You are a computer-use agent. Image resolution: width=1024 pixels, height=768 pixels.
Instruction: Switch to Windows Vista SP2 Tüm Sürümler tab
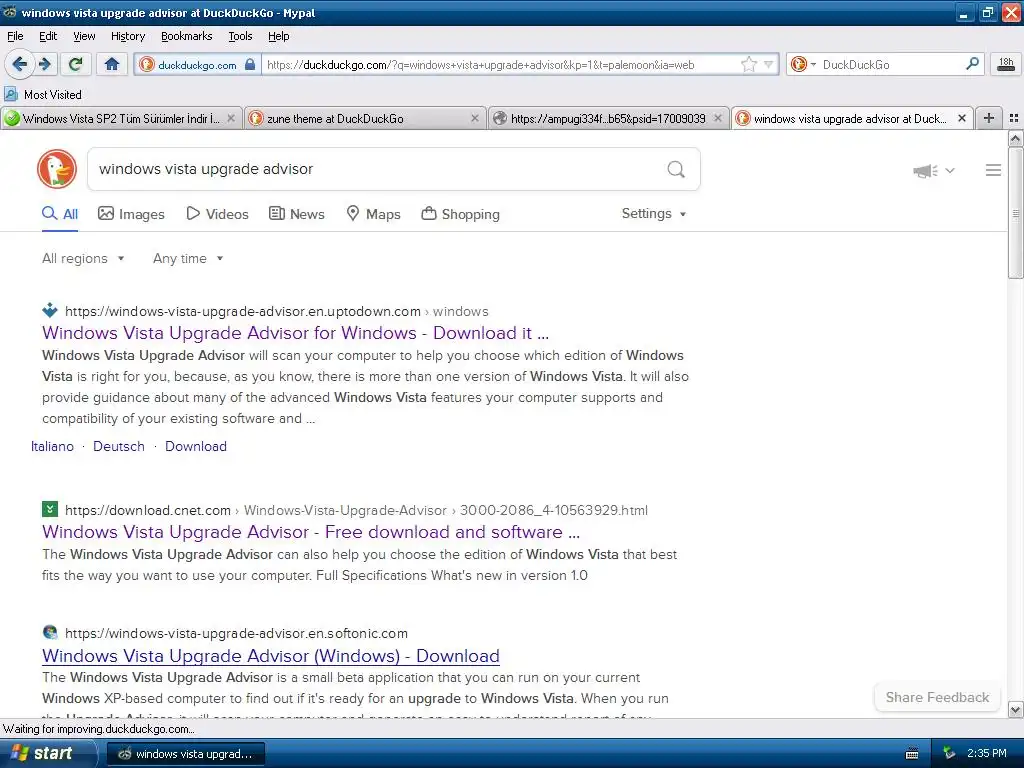[x=121, y=118]
